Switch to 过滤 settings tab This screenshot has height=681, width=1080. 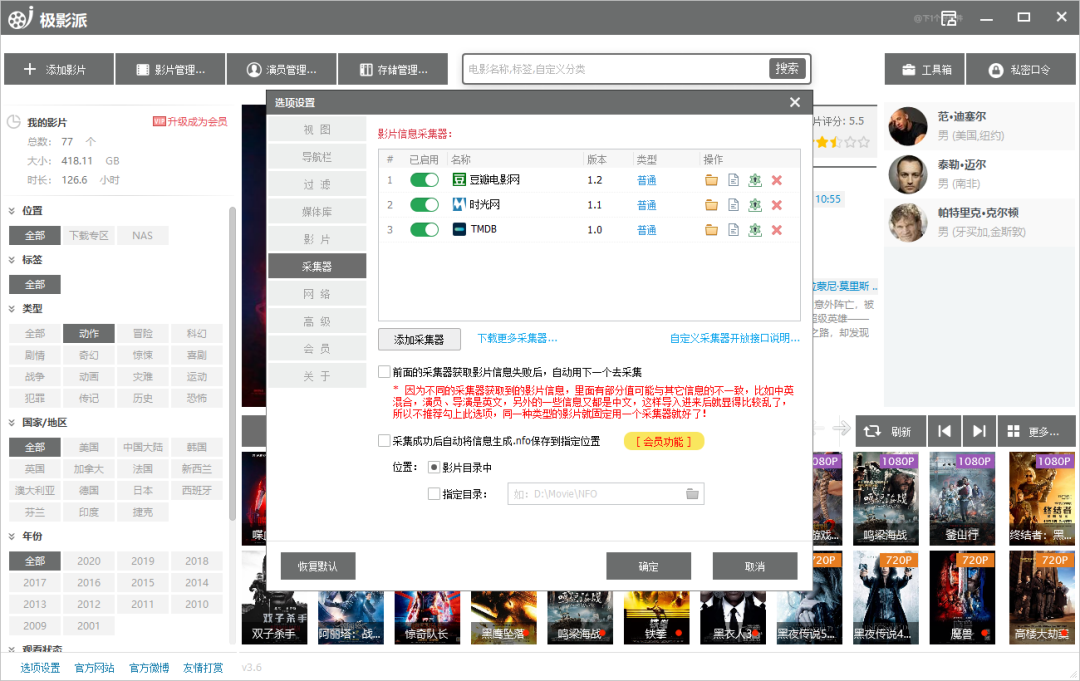[317, 185]
